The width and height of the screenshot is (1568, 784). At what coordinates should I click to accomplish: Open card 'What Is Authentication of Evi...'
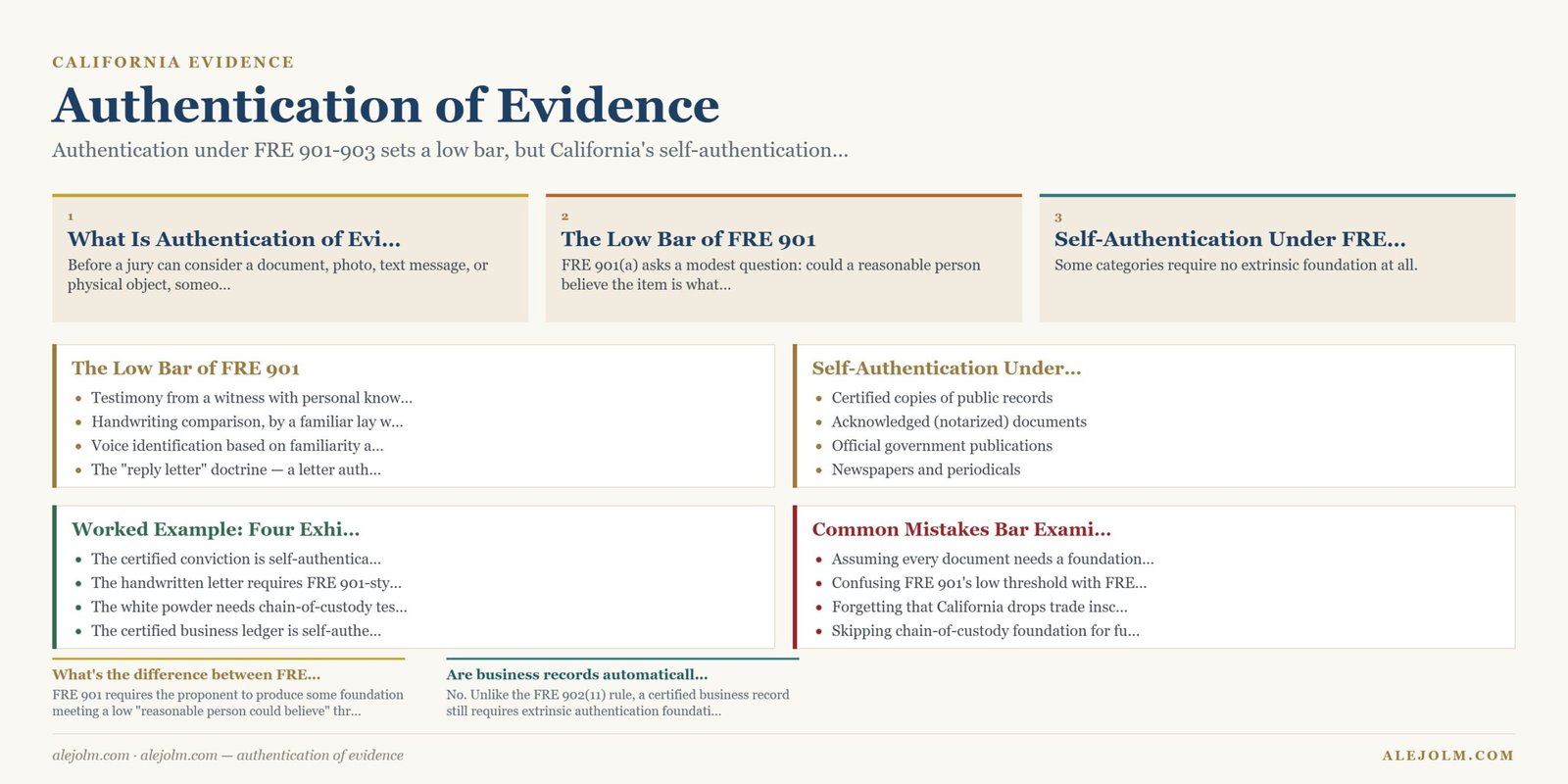point(290,259)
